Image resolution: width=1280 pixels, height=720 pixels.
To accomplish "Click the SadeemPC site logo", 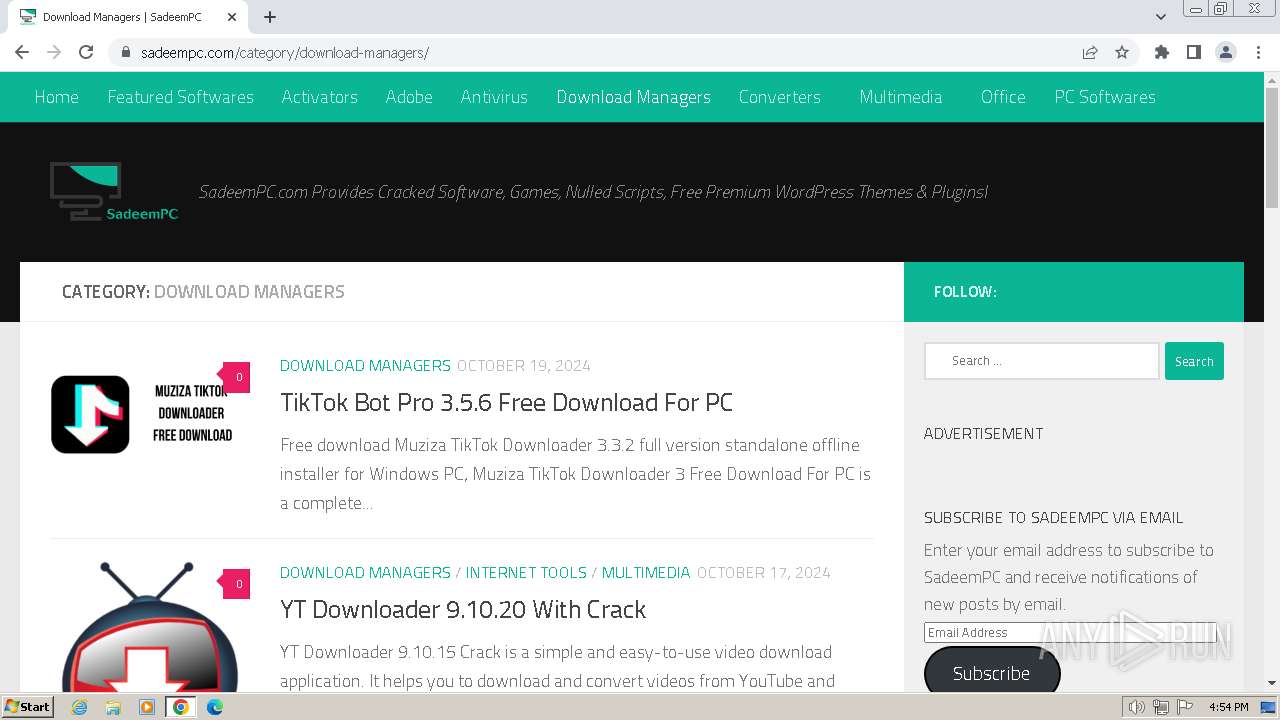I will click(x=114, y=191).
